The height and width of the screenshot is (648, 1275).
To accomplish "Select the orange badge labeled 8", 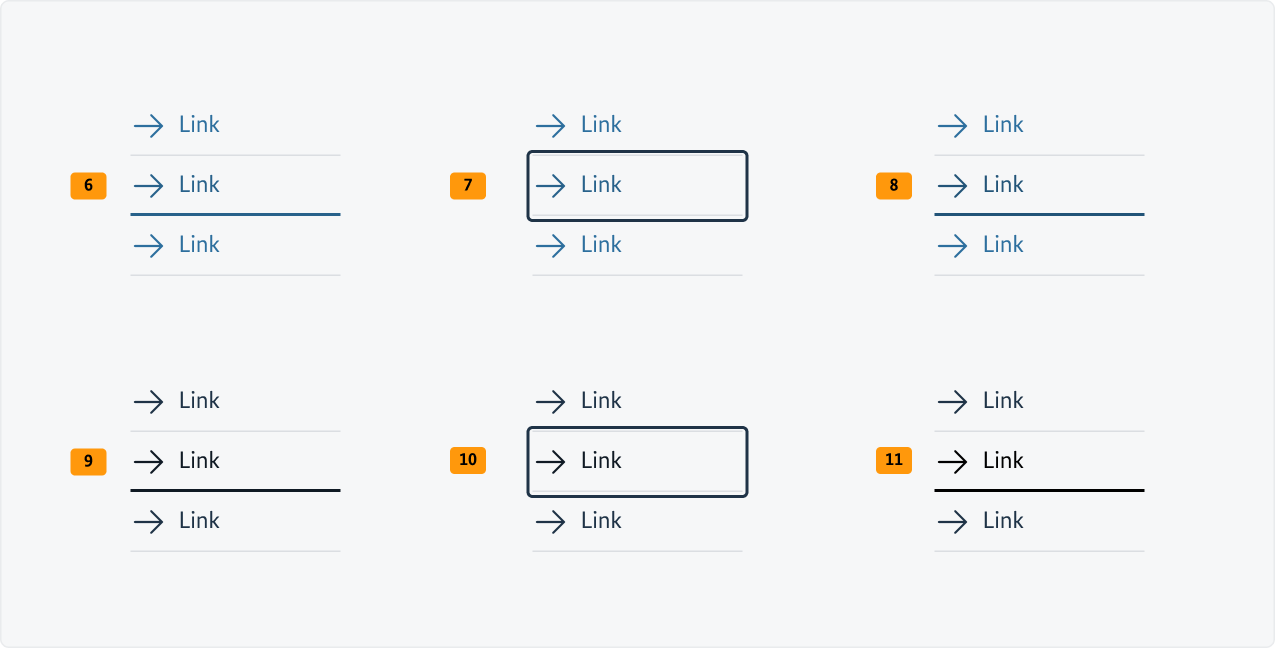I will click(893, 185).
